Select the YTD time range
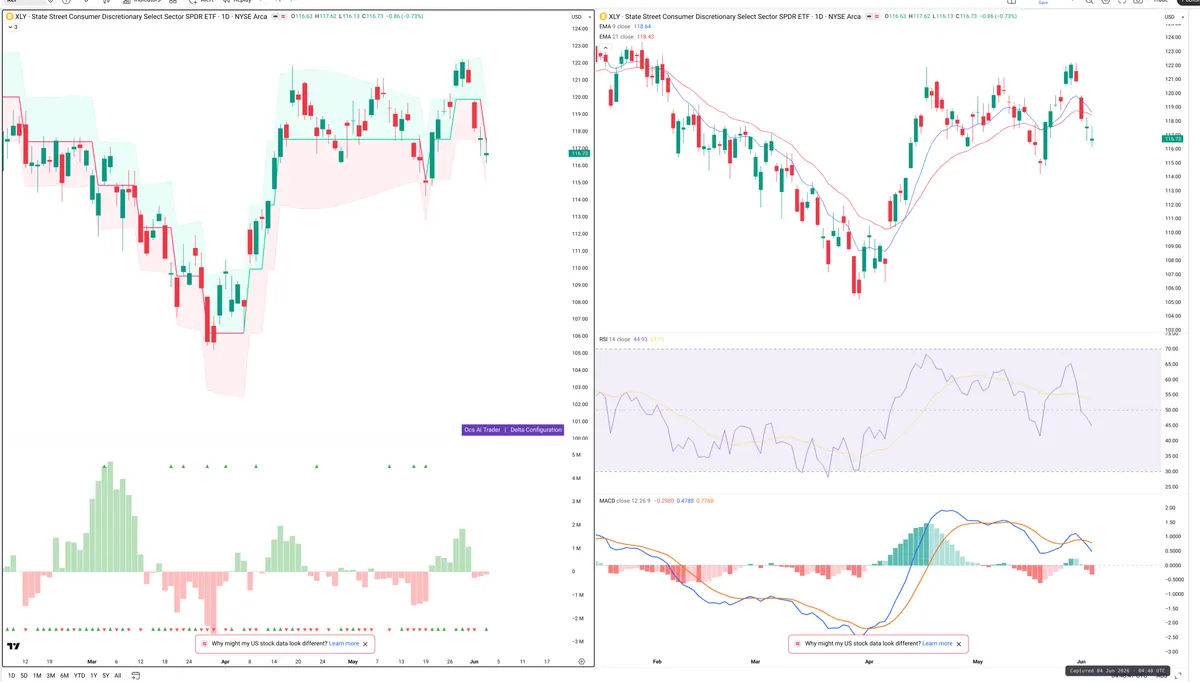Screen dimensions: 1200x682 79,676
